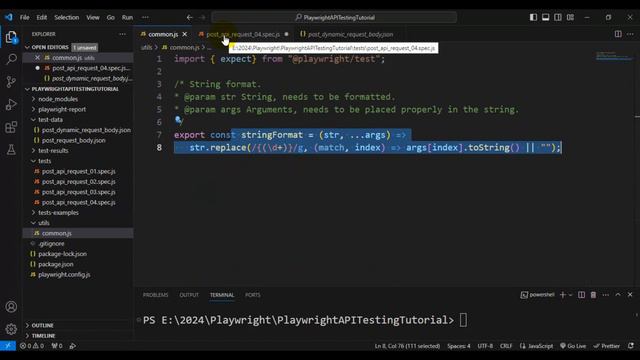
Task: Switch to post_api_request_04.spec.js tab
Action: tap(242, 34)
